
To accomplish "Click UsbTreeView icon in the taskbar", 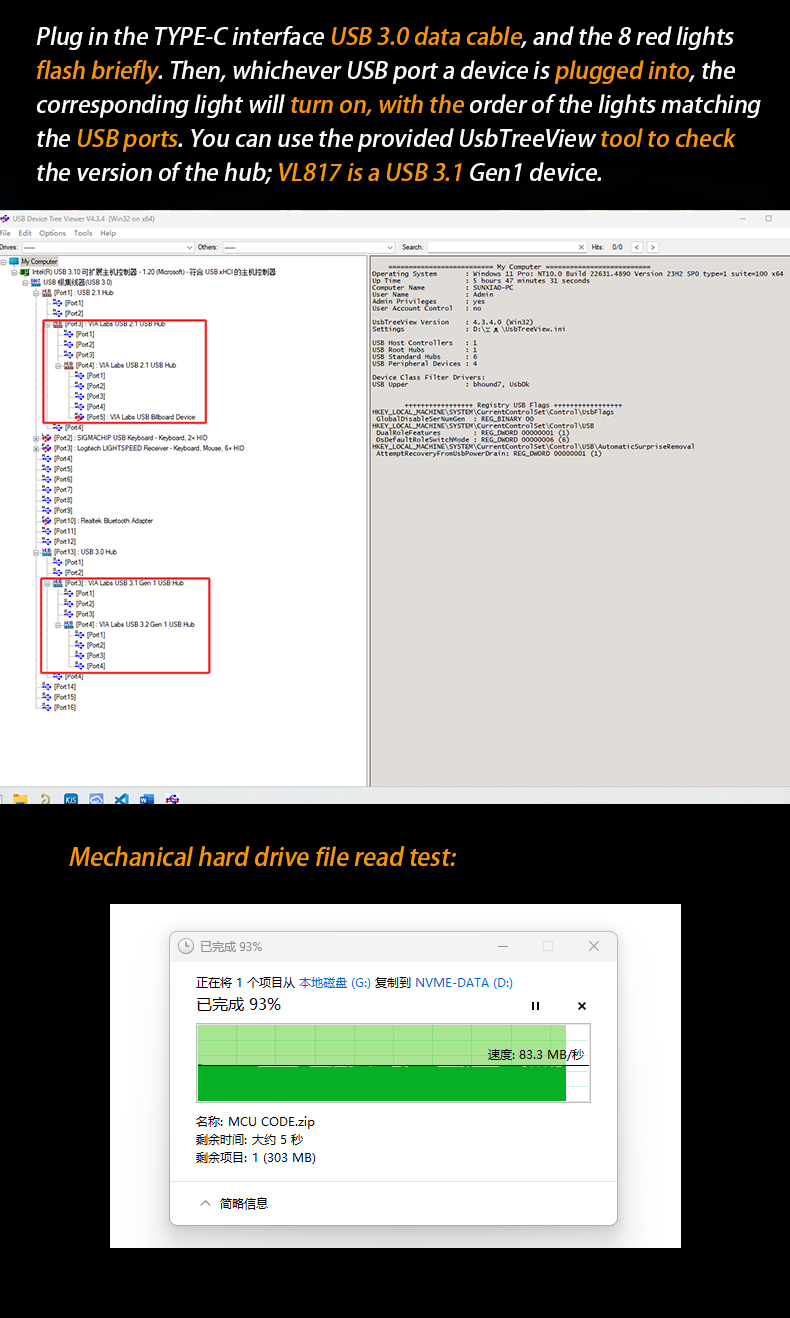I will tap(172, 799).
